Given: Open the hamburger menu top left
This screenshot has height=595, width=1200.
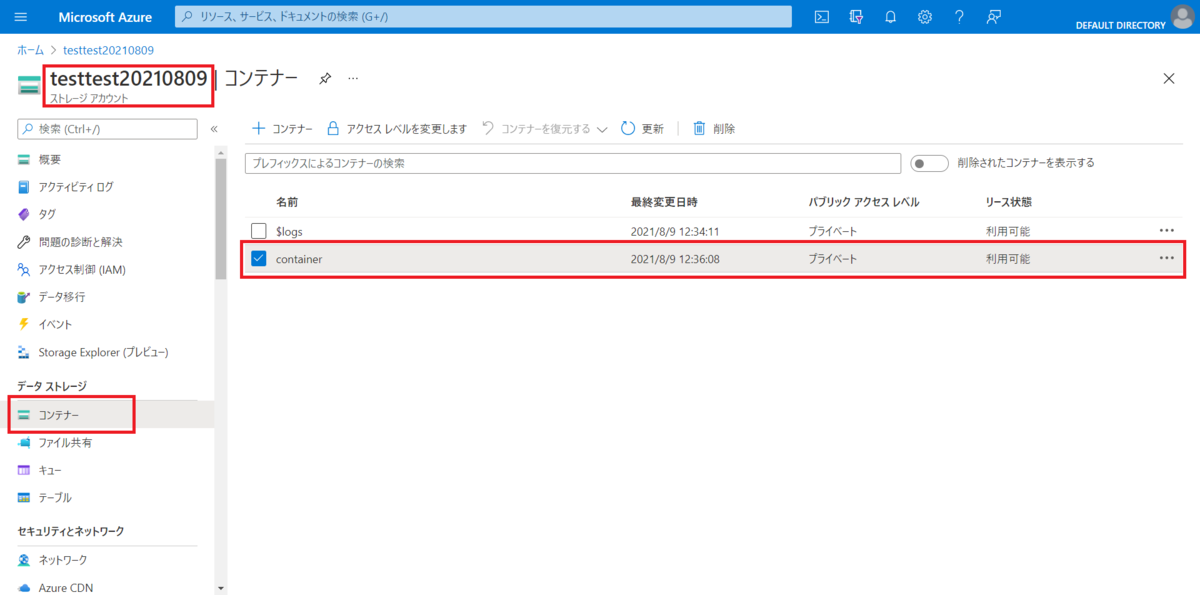Looking at the screenshot, I should click(x=20, y=16).
